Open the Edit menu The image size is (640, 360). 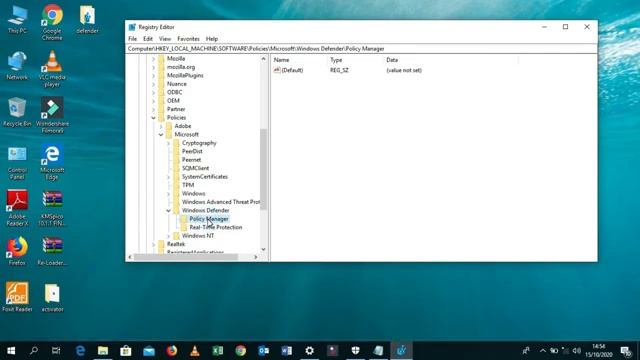click(148, 39)
